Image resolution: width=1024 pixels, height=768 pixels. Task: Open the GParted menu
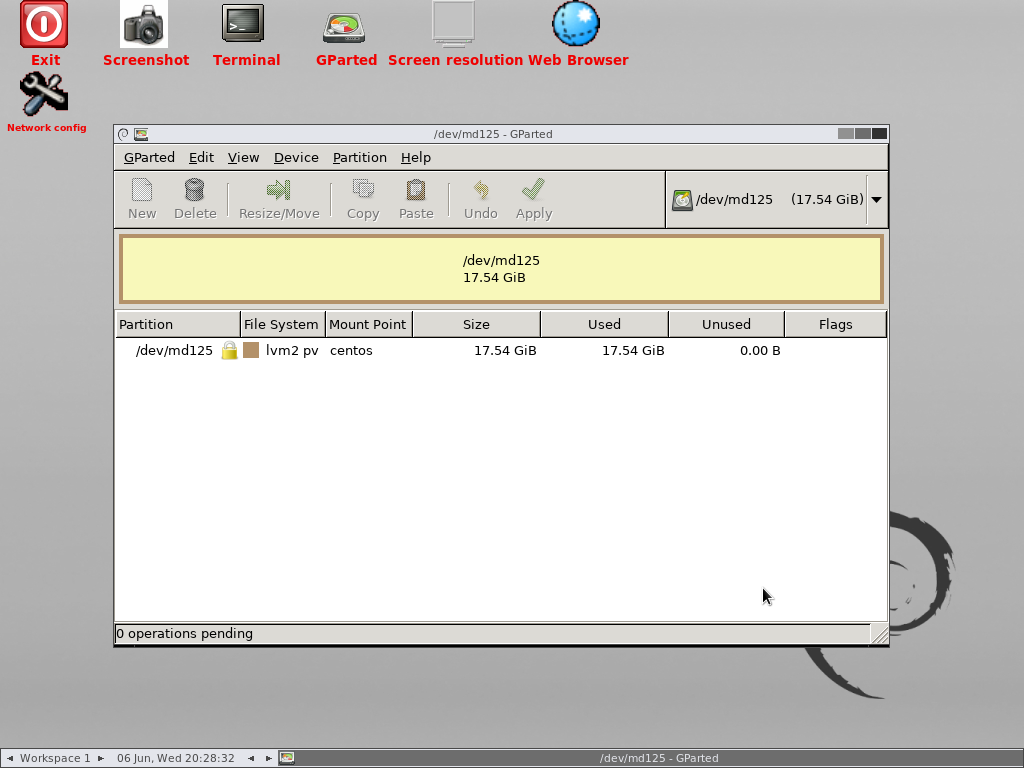coord(150,157)
